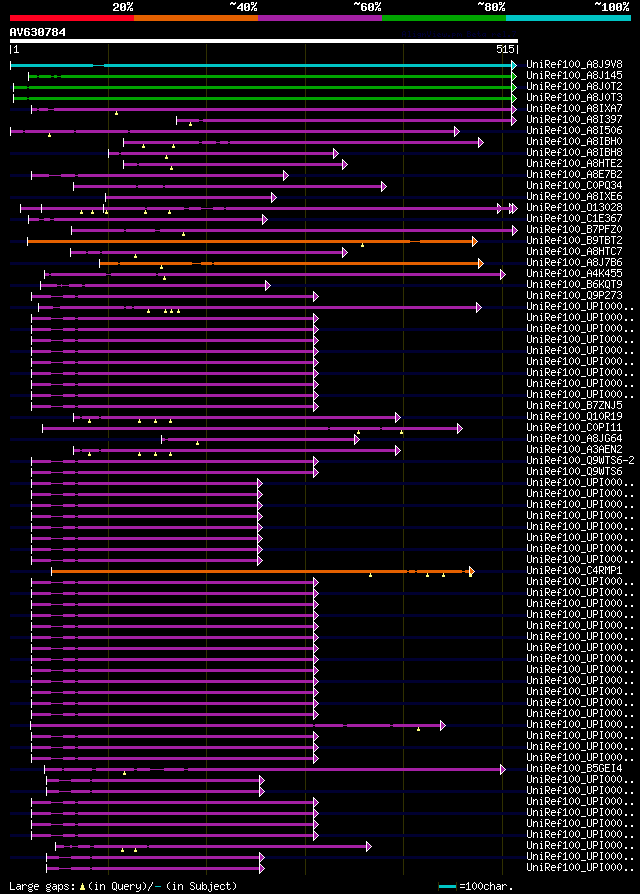Open the UniRef100_A8J9V8 hit label
640x894 pixels.
(574, 64)
